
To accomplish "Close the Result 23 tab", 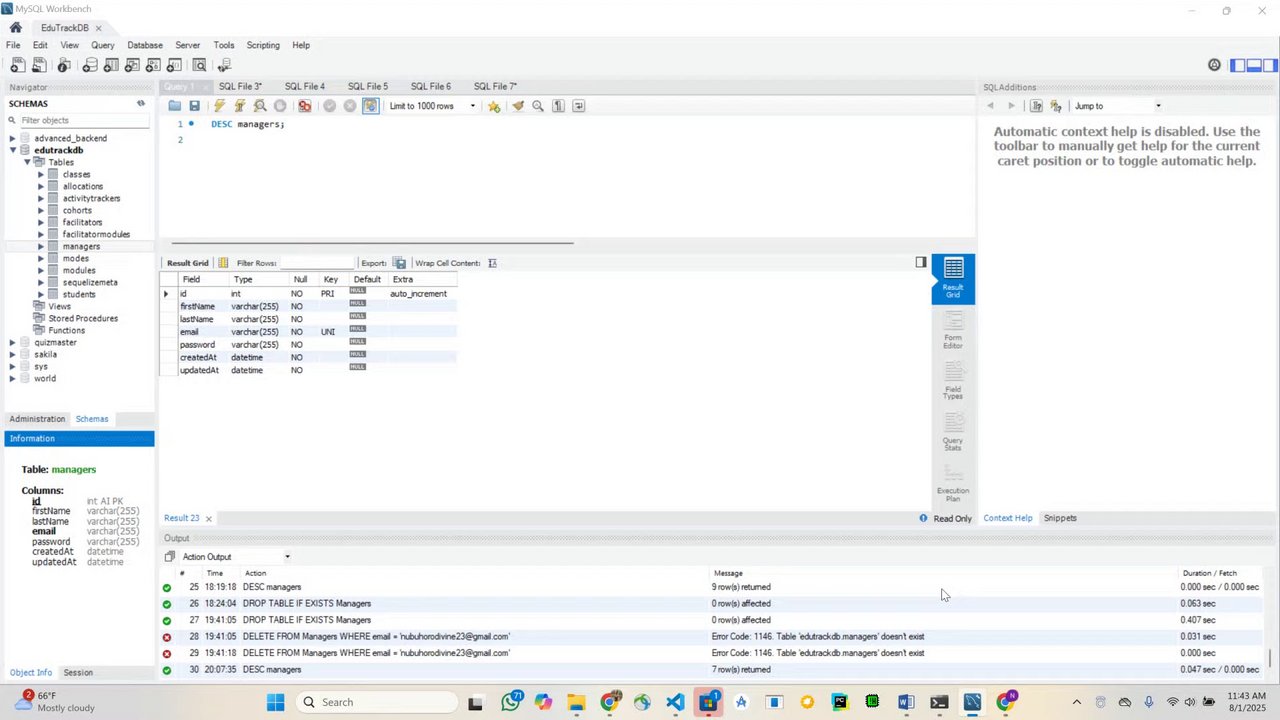I will tap(209, 518).
